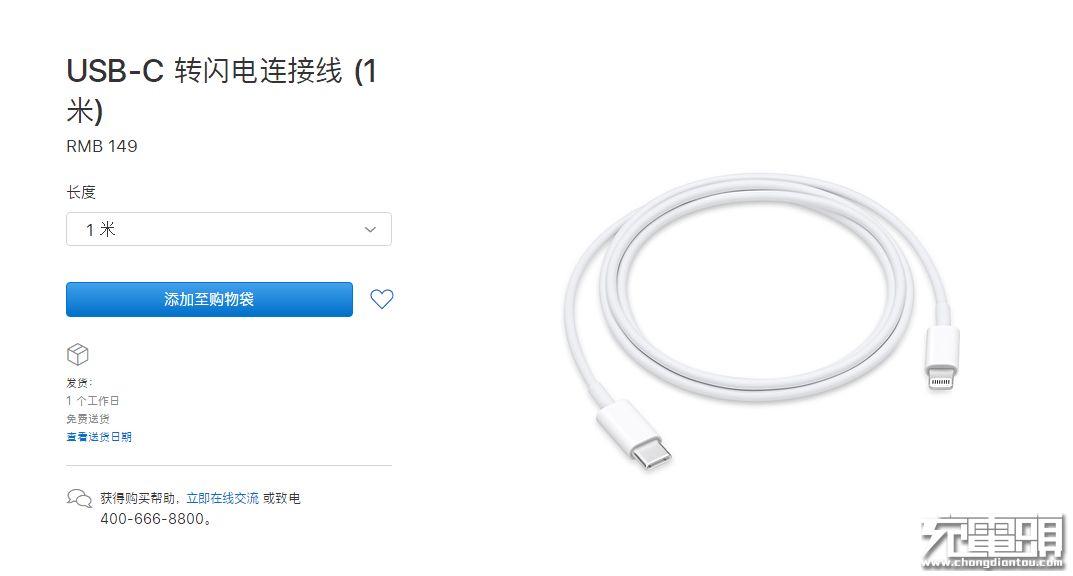Click the chevron arrow in length selector
The width and height of the screenshot is (1073, 576).
[370, 229]
